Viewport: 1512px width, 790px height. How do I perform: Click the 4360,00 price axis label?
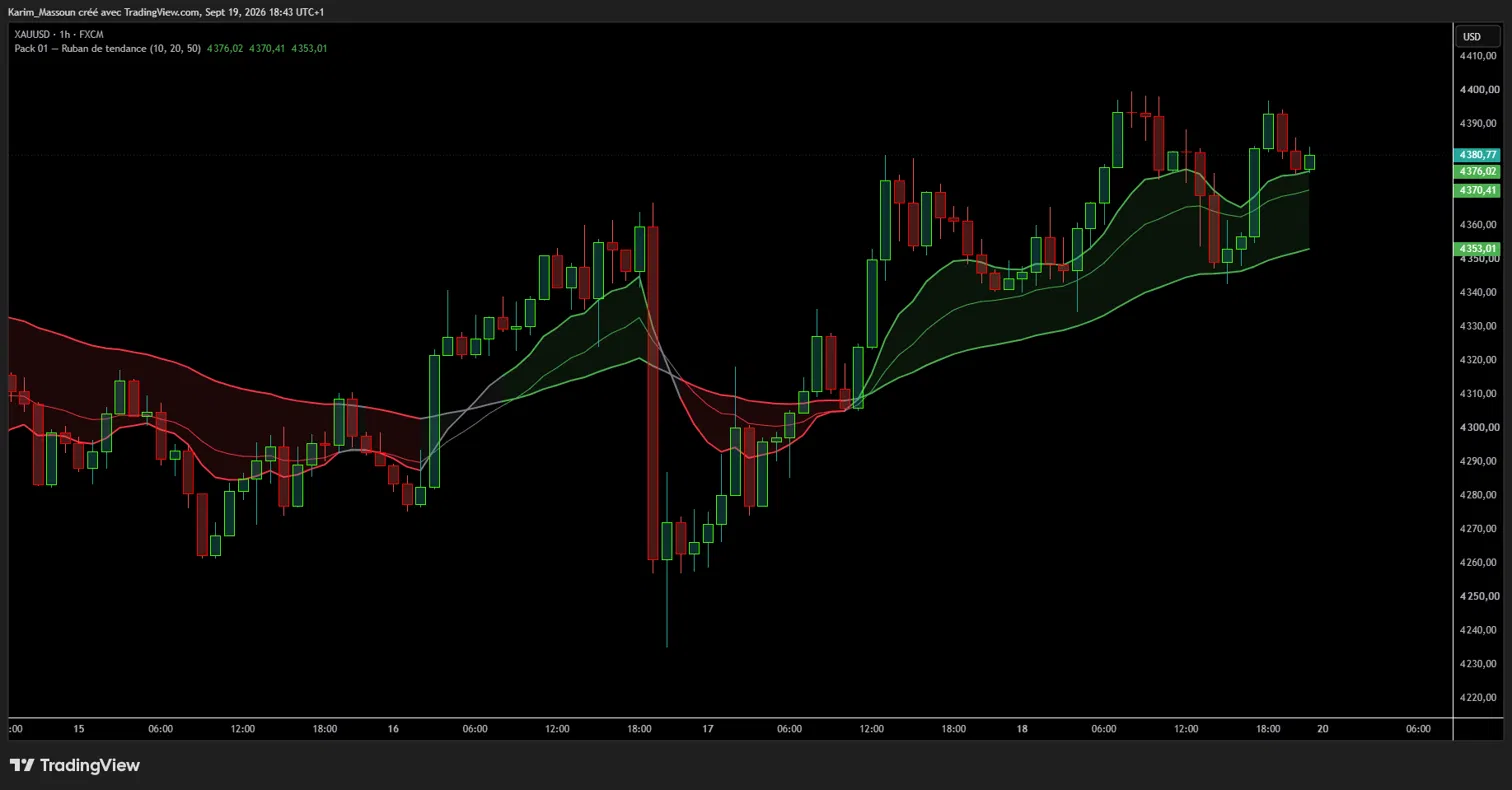click(x=1478, y=225)
